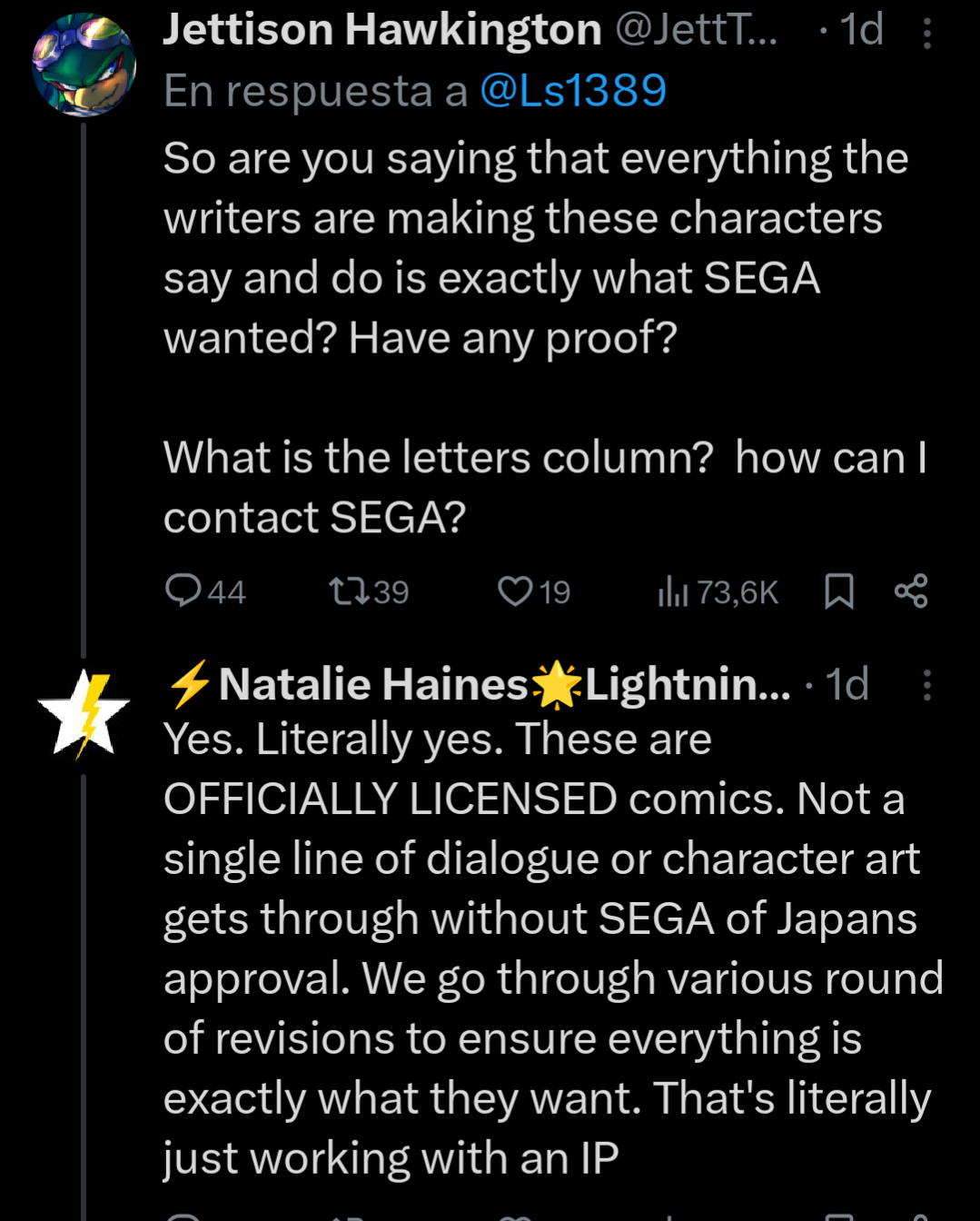
Task: Open more options on Jettison's tweet
Action: point(926,33)
